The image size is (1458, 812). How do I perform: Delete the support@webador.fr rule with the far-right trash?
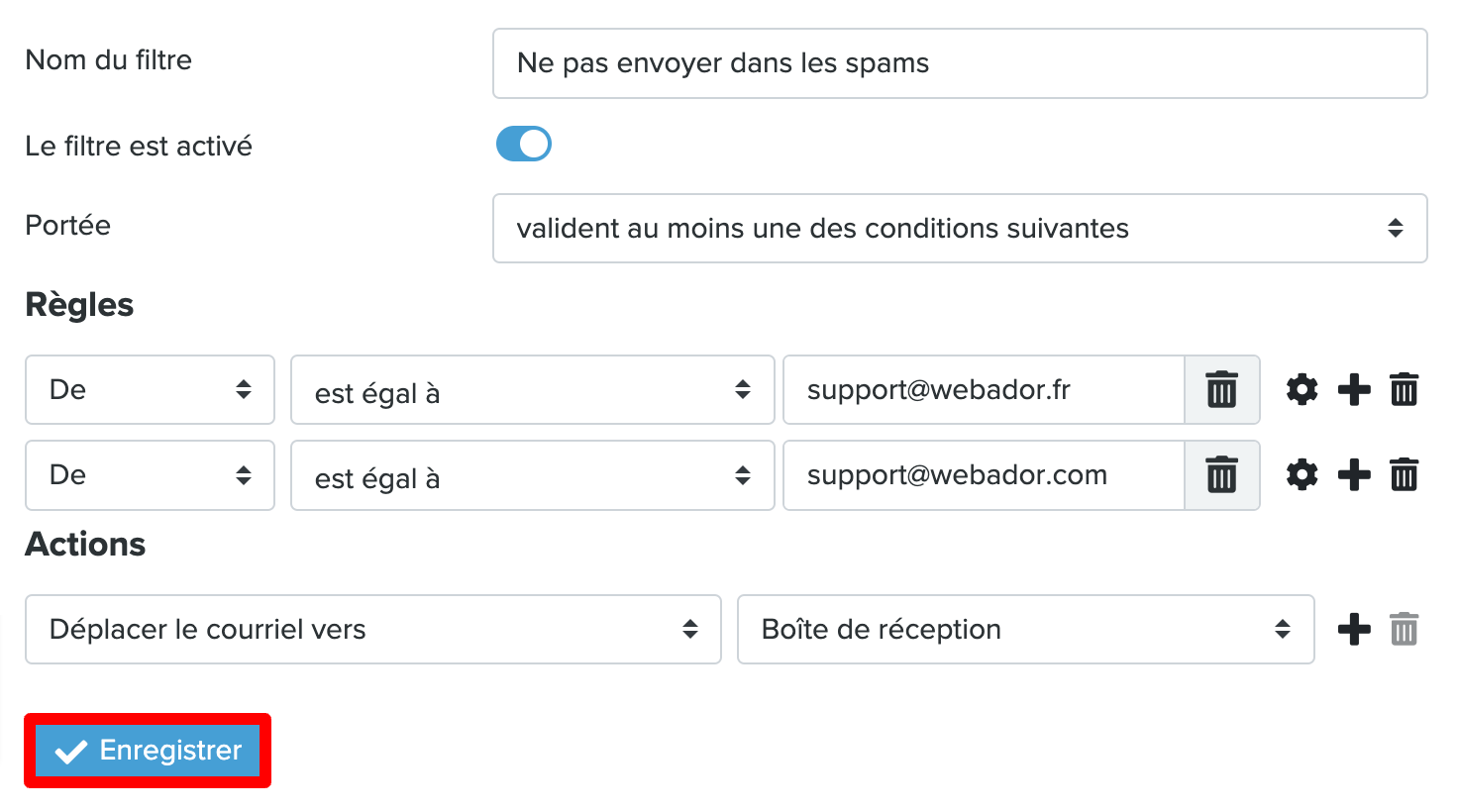click(x=1404, y=389)
